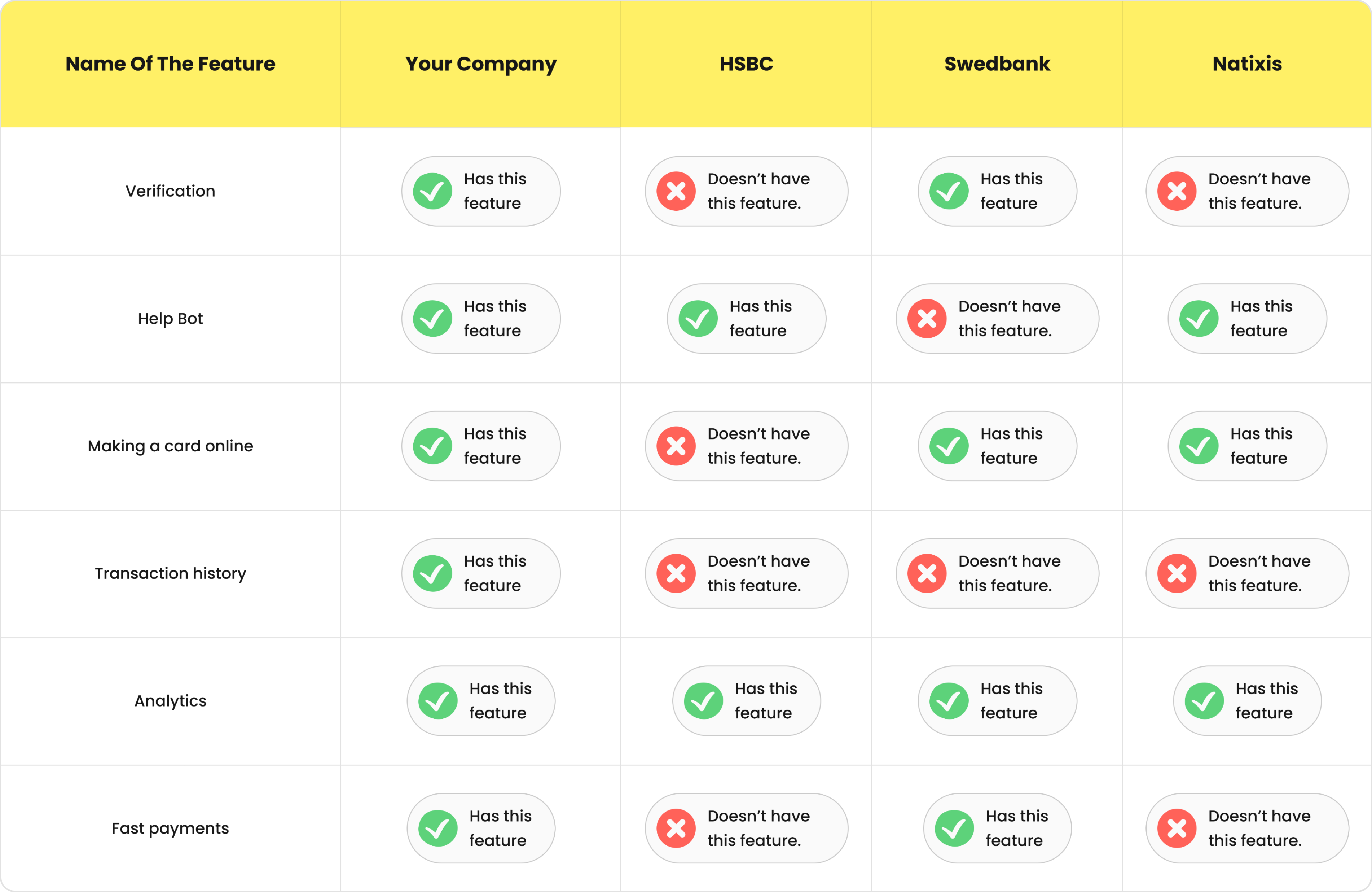
Task: Click 'Has this feature' text in Swedbank Analytics cell
Action: click(x=1012, y=700)
